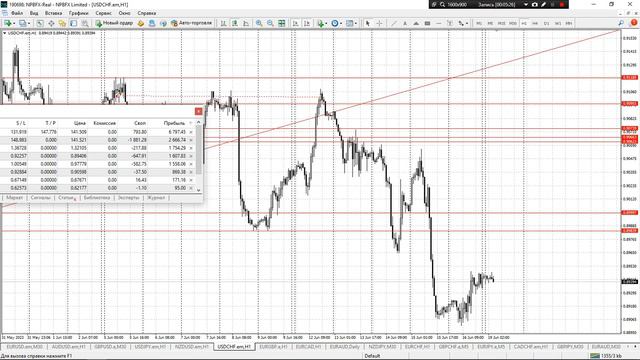Switch timeframe to M5
The image size is (640, 360).
490,23
